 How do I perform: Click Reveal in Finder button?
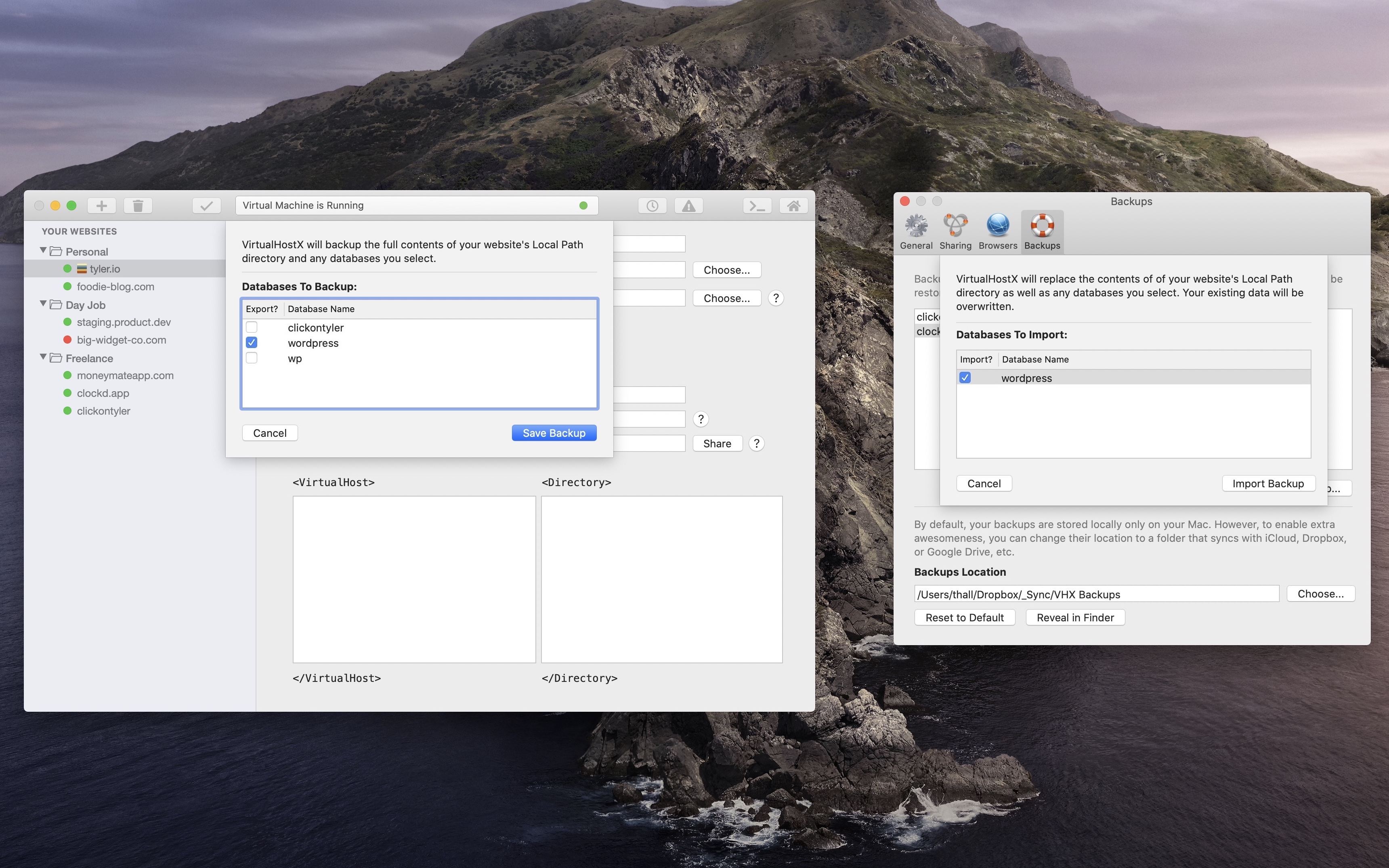click(1075, 617)
